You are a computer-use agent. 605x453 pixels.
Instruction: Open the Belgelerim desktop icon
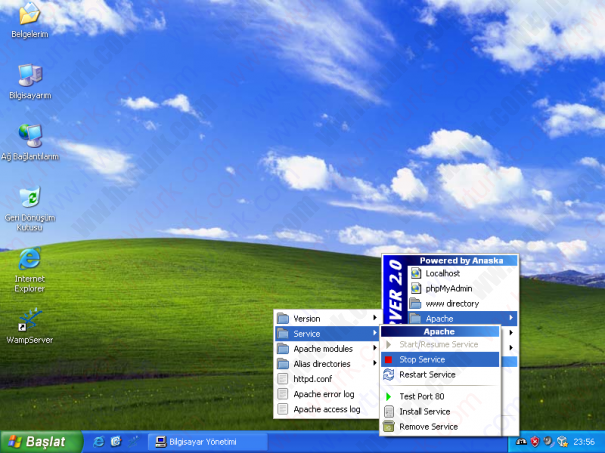pyautogui.click(x=30, y=19)
